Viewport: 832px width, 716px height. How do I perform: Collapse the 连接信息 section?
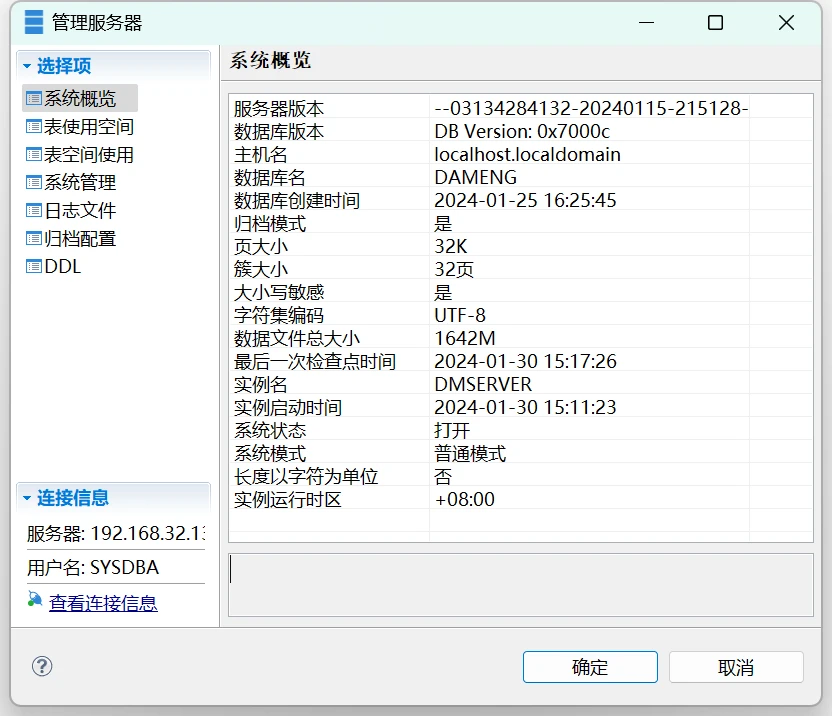tap(26, 498)
